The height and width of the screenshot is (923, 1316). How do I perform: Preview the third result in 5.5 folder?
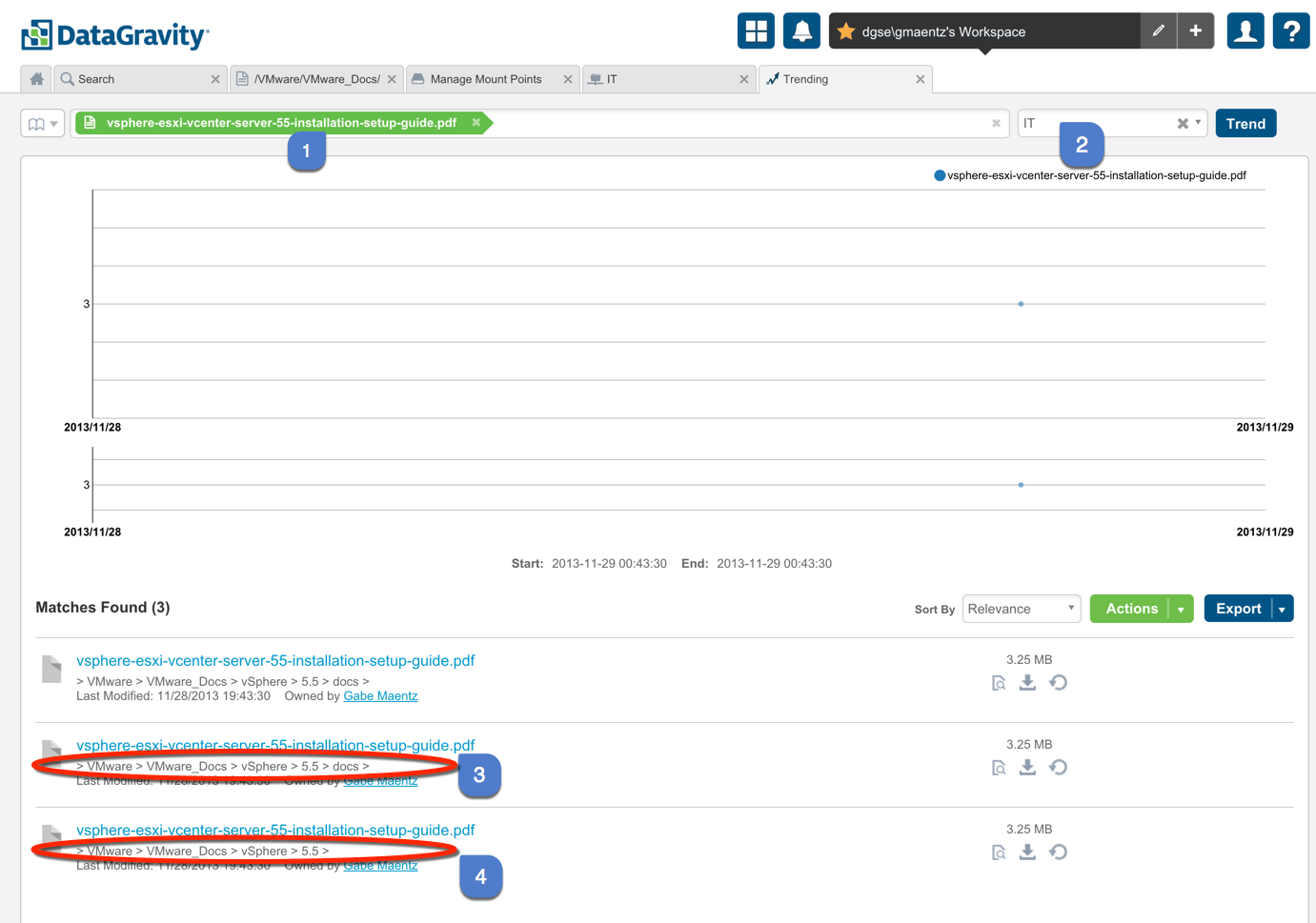click(x=999, y=853)
